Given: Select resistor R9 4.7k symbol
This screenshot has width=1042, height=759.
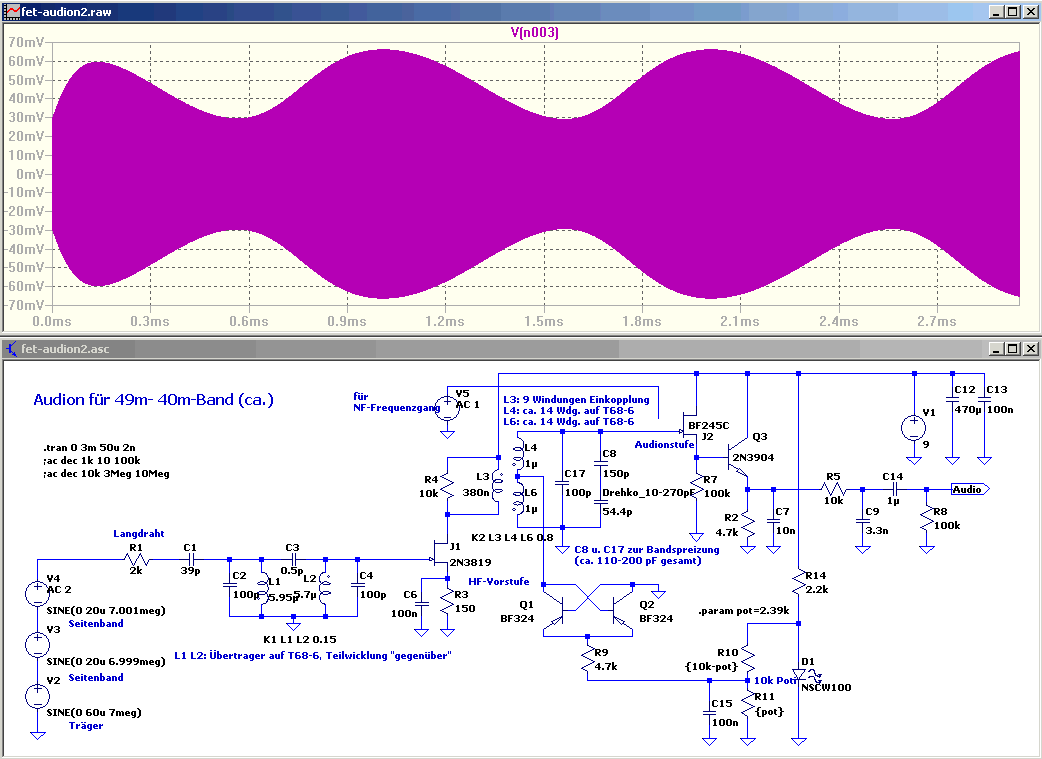Looking at the screenshot, I should tap(588, 660).
